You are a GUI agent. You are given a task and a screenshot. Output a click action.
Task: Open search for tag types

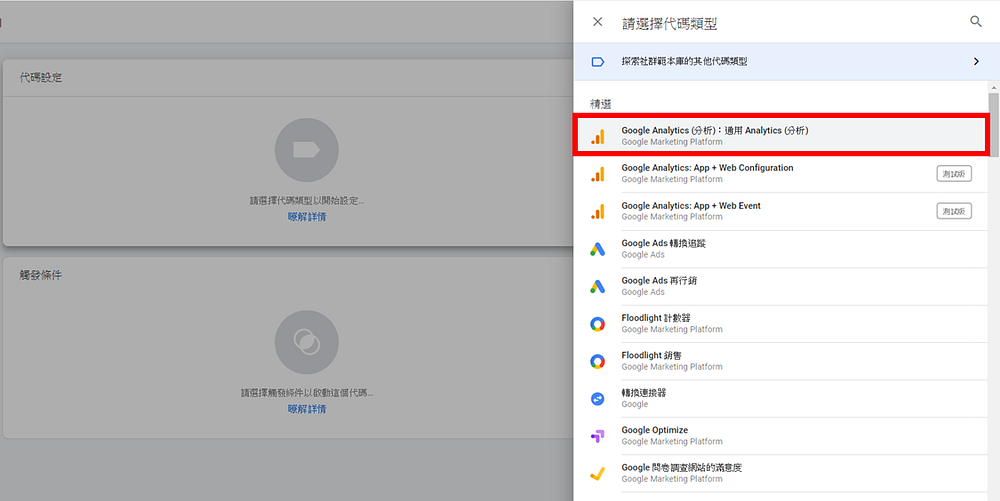click(x=976, y=22)
